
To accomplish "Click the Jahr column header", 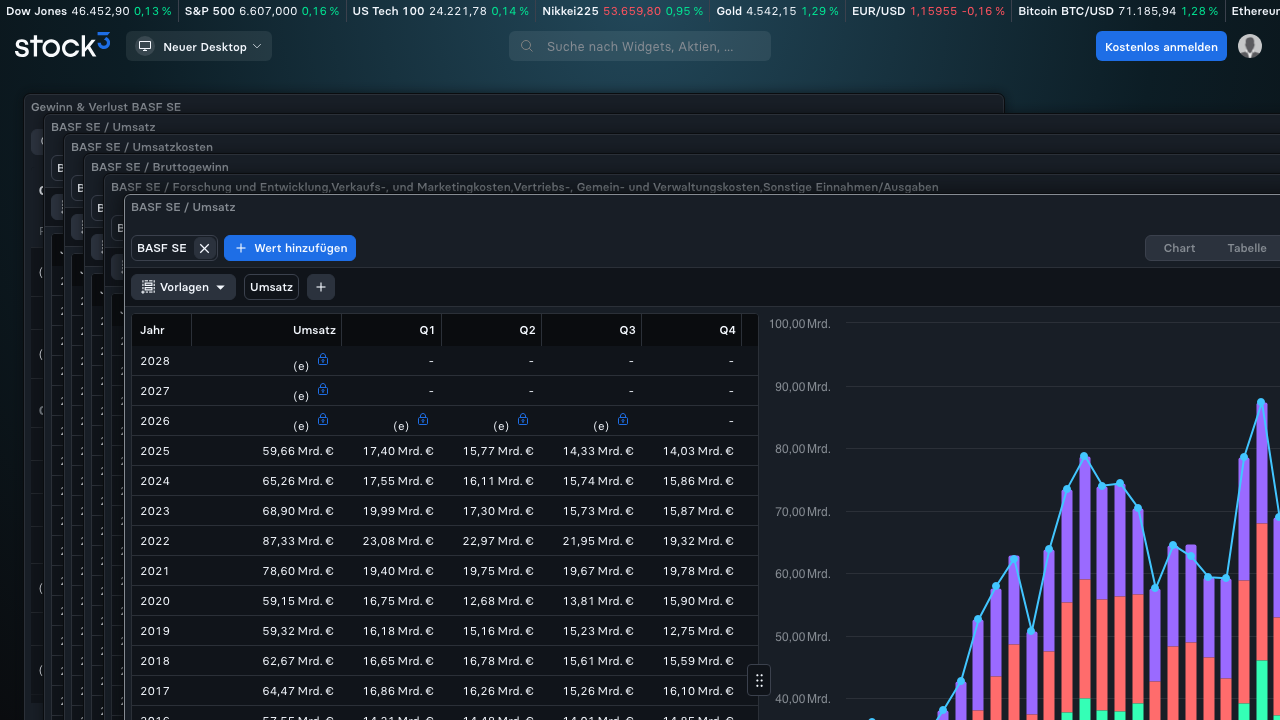I will 162,330.
